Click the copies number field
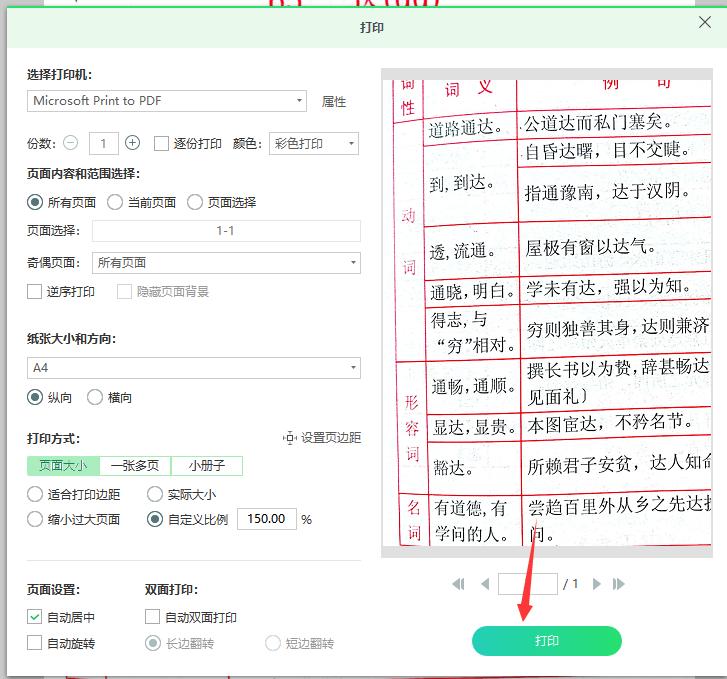Screen dimensions: 727x679 pyautogui.click(x=103, y=143)
